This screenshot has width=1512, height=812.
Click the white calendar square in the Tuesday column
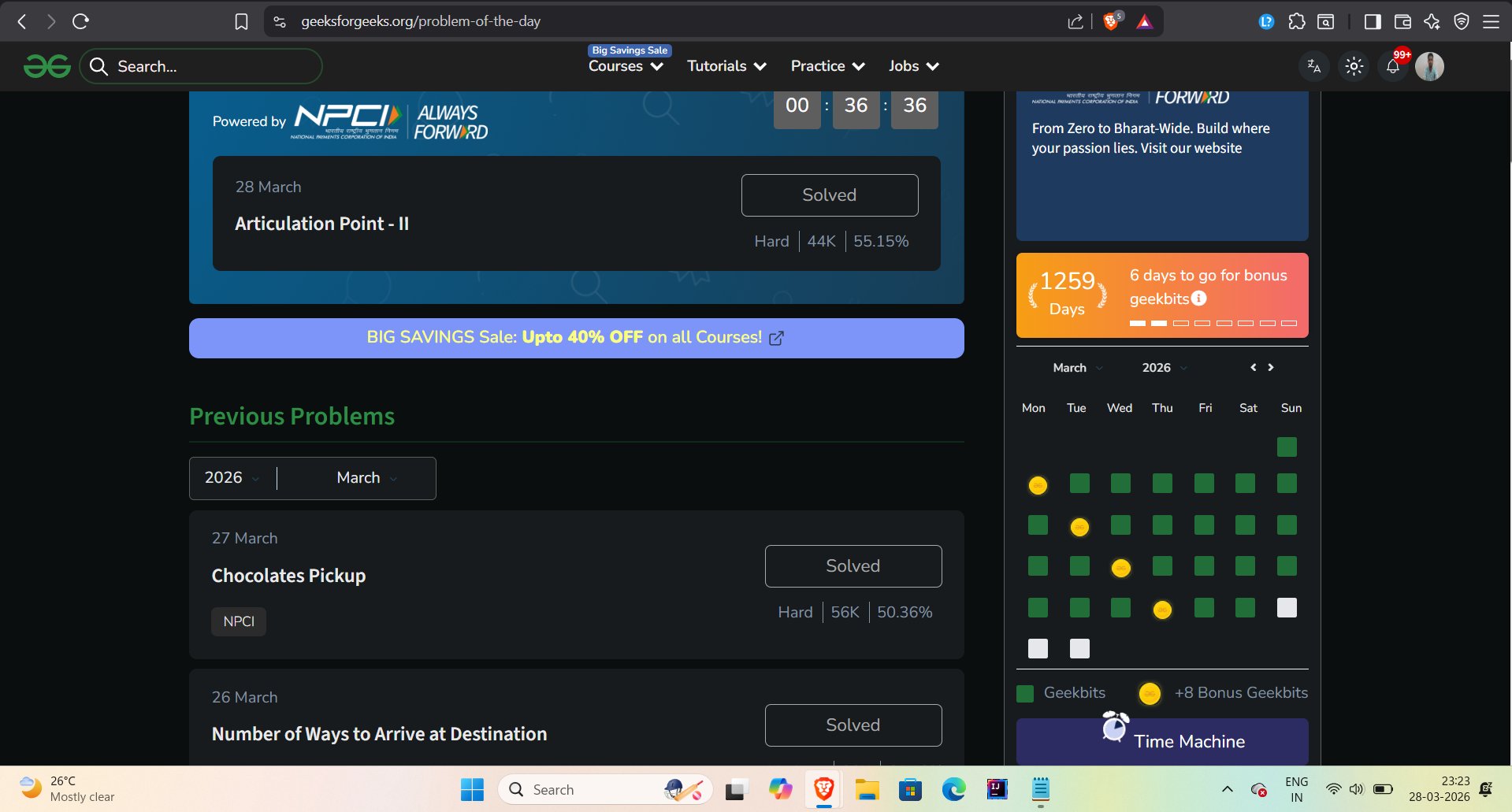click(x=1079, y=649)
